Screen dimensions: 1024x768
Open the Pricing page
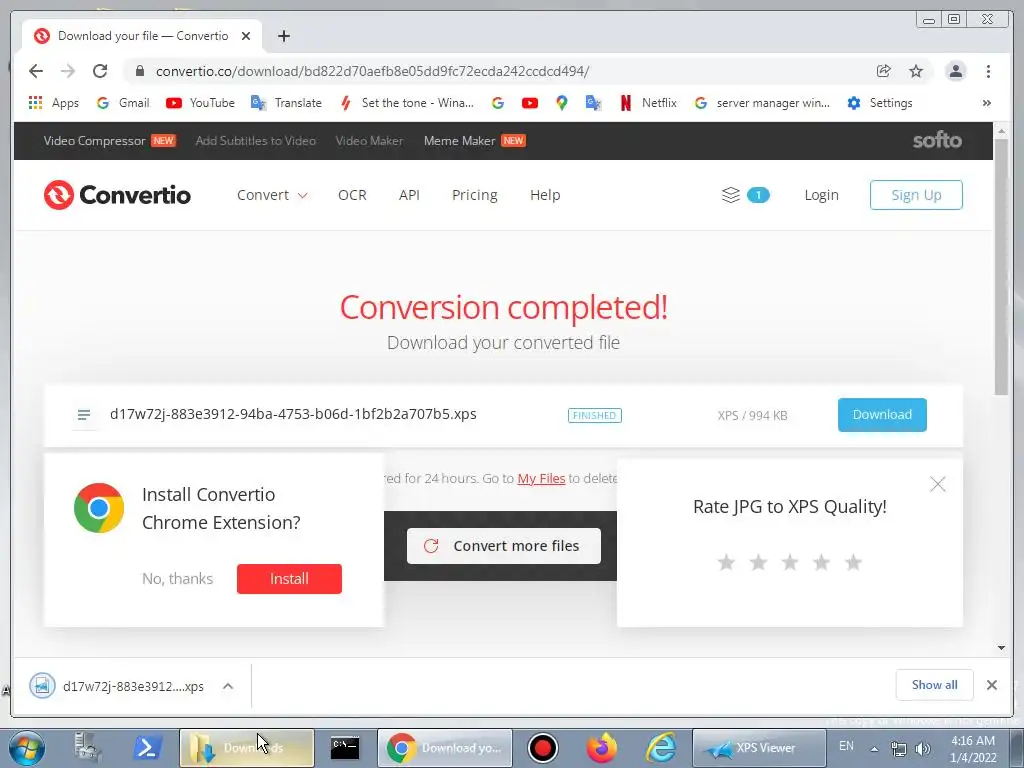point(475,195)
